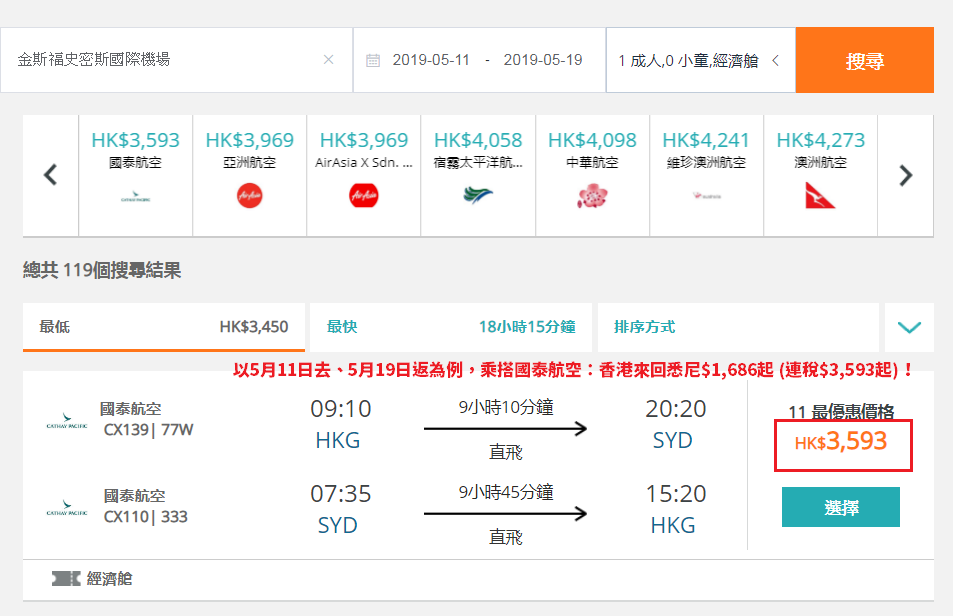
Task: Click the HK$3,969 AirAsia X price
Action: coord(363,140)
